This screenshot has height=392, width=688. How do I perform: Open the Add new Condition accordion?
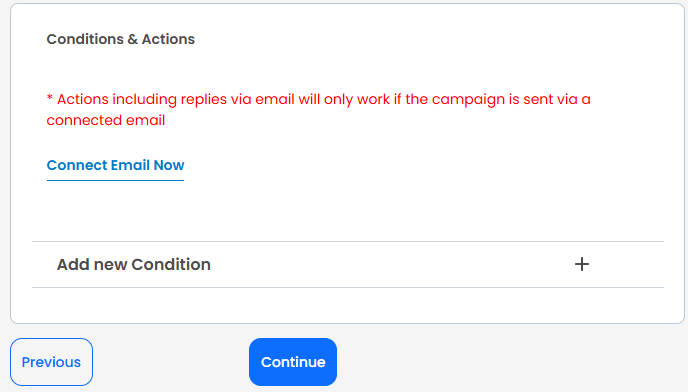[x=348, y=264]
